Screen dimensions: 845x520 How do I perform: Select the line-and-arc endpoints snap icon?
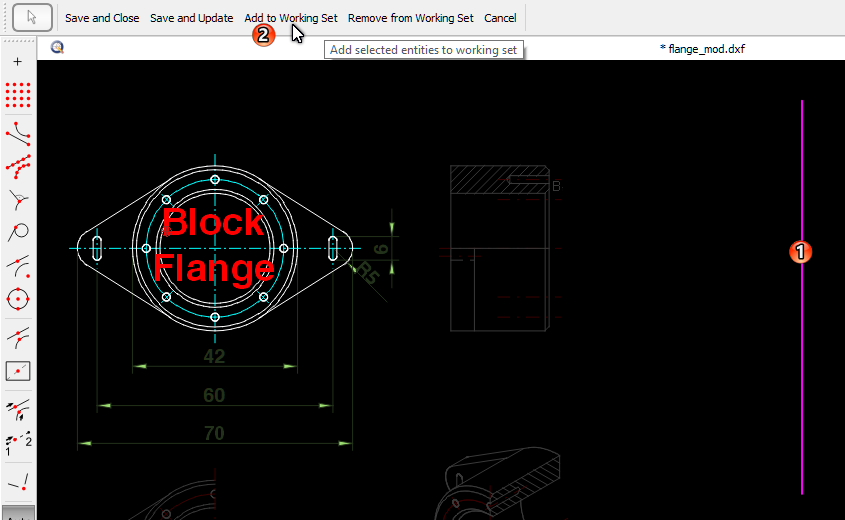tap(18, 134)
